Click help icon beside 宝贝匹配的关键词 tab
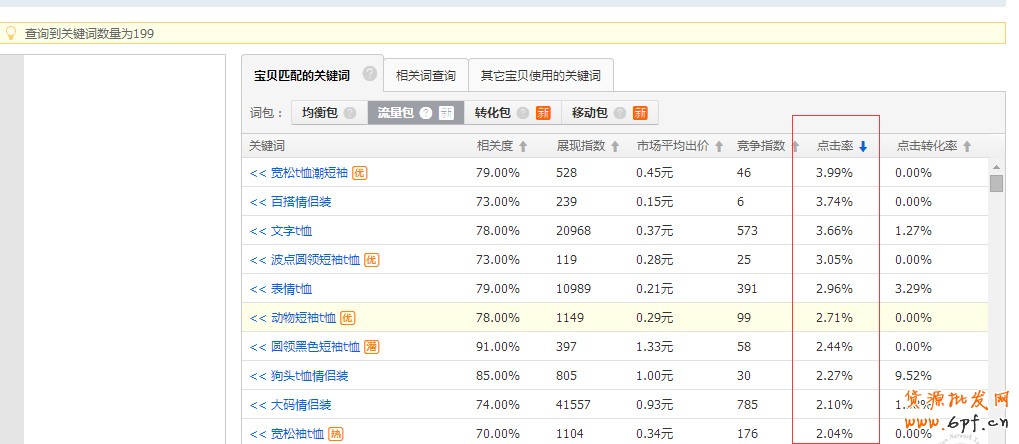 (x=370, y=74)
